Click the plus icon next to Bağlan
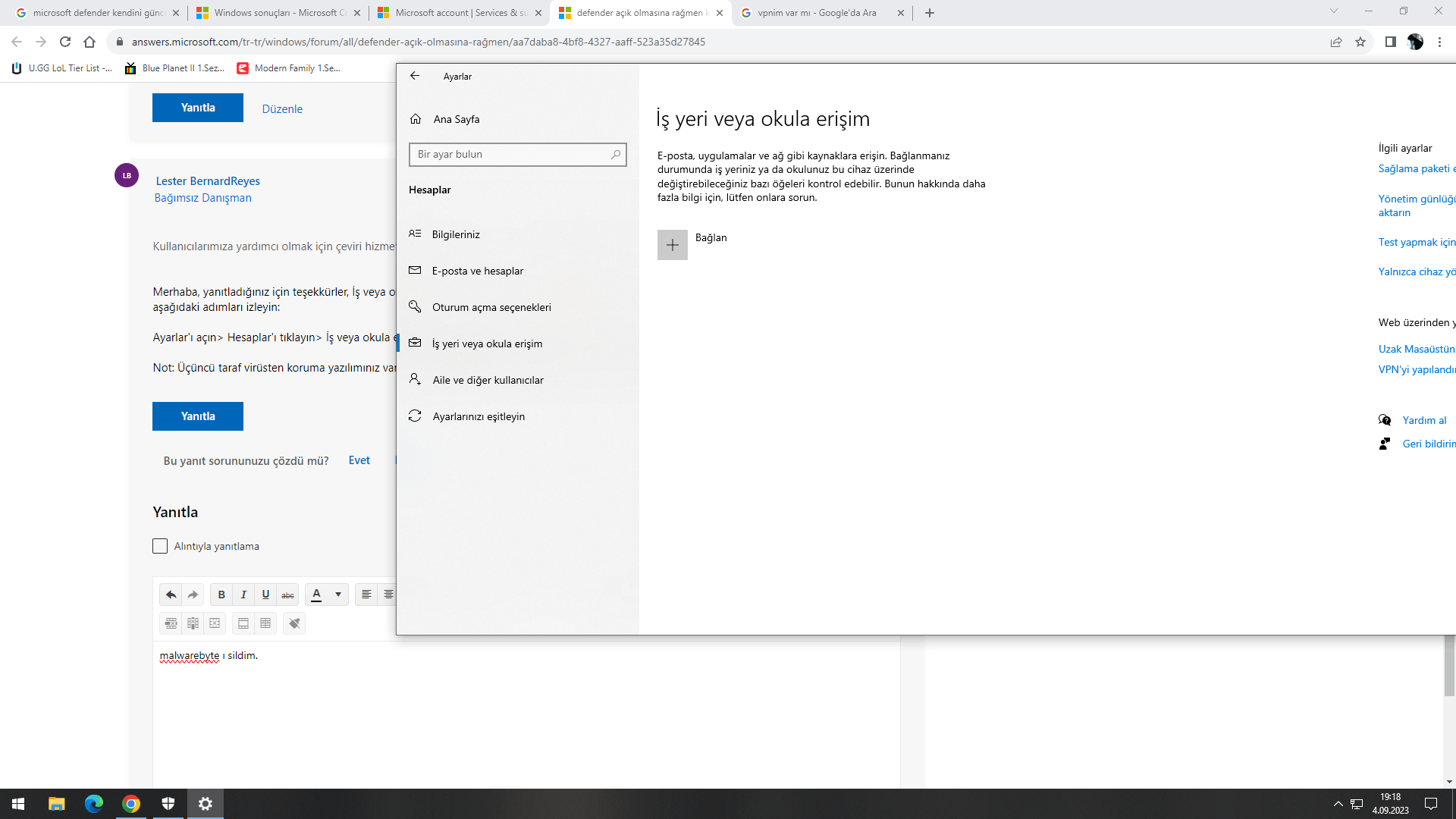Viewport: 1456px width, 819px height. (672, 245)
